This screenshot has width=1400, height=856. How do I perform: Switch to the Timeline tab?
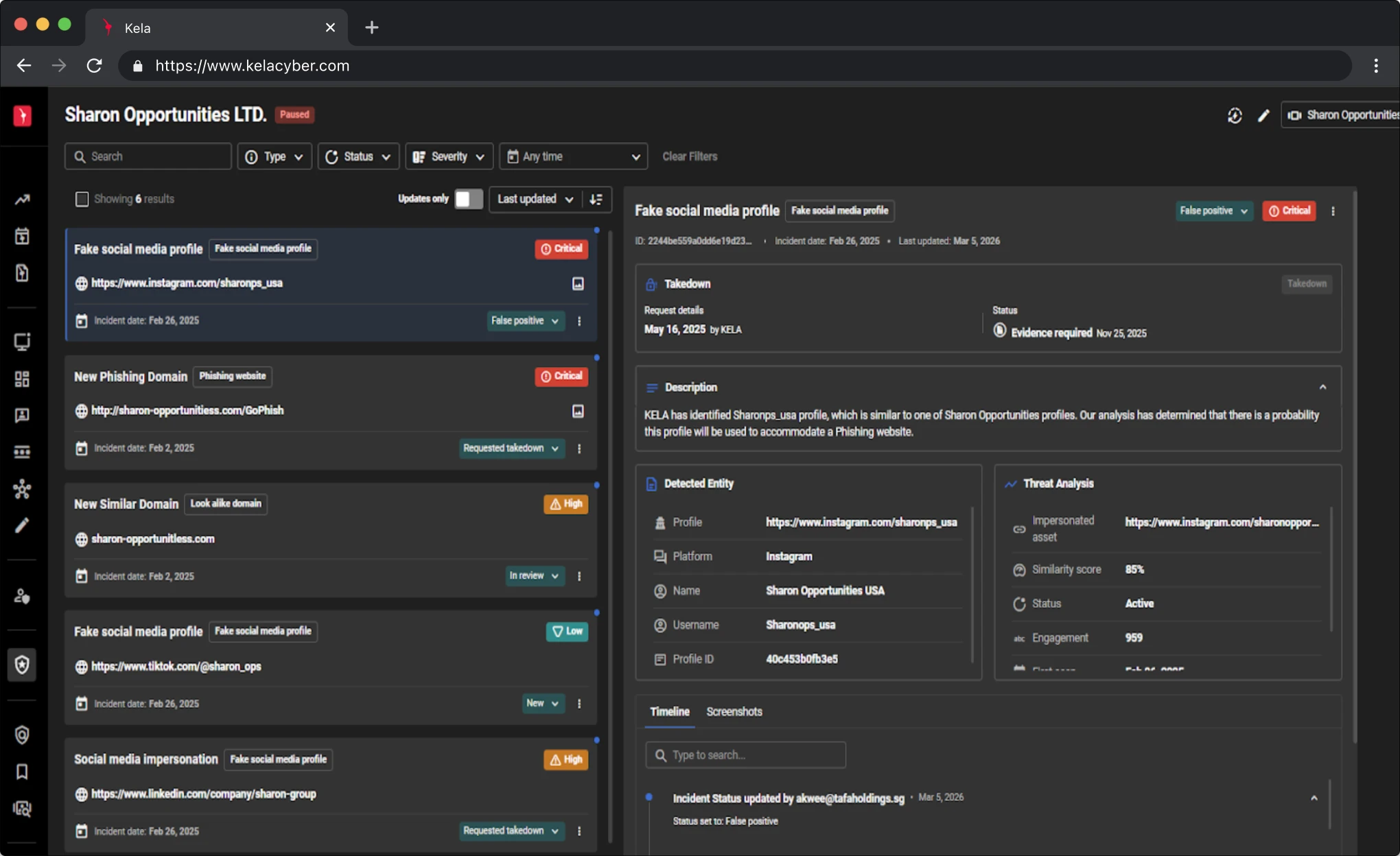click(x=670, y=711)
